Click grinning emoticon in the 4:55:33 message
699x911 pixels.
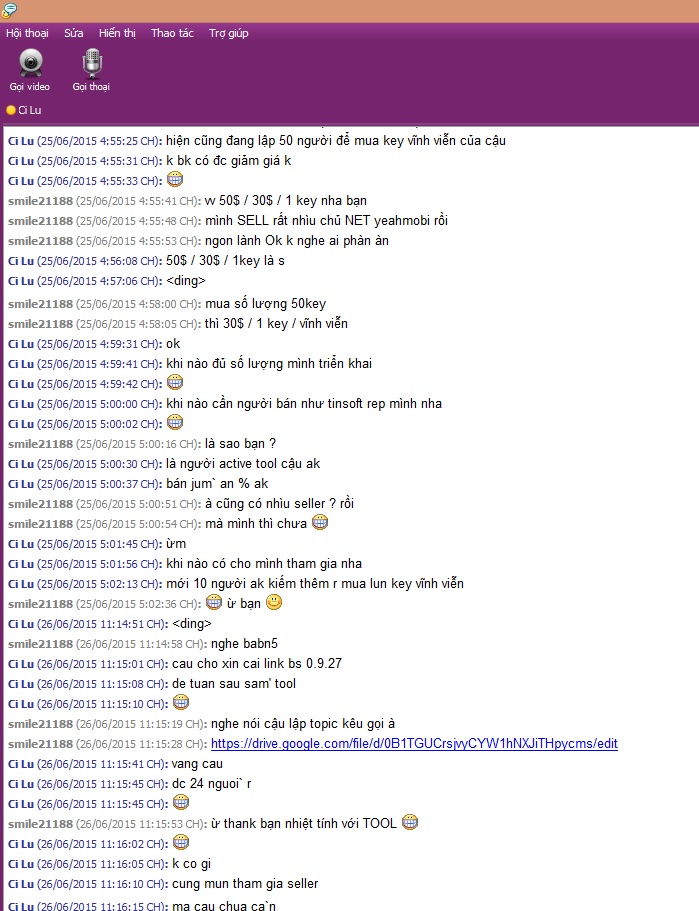[x=175, y=180]
